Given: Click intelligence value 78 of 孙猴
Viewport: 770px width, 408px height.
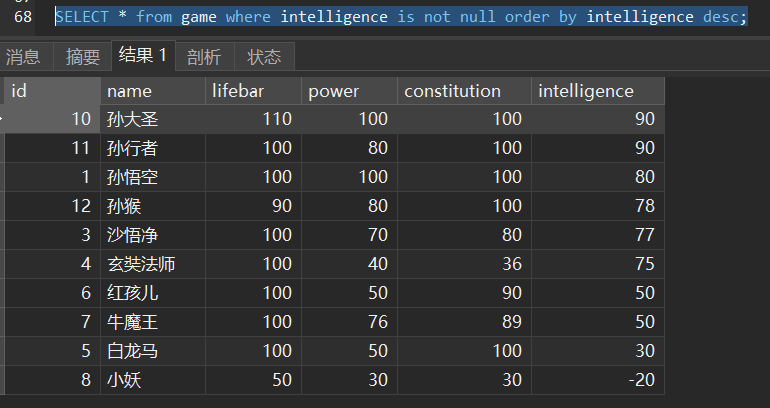Looking at the screenshot, I should [598, 206].
